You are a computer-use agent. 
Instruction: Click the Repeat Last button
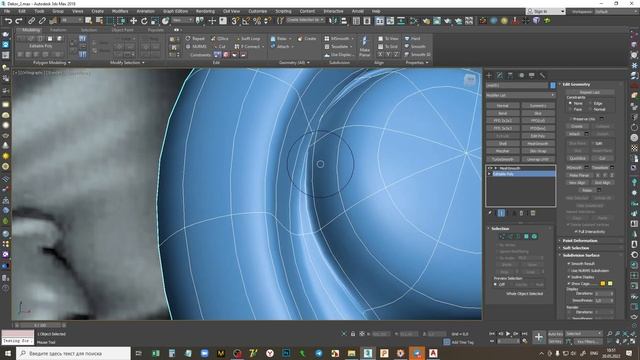coord(589,92)
